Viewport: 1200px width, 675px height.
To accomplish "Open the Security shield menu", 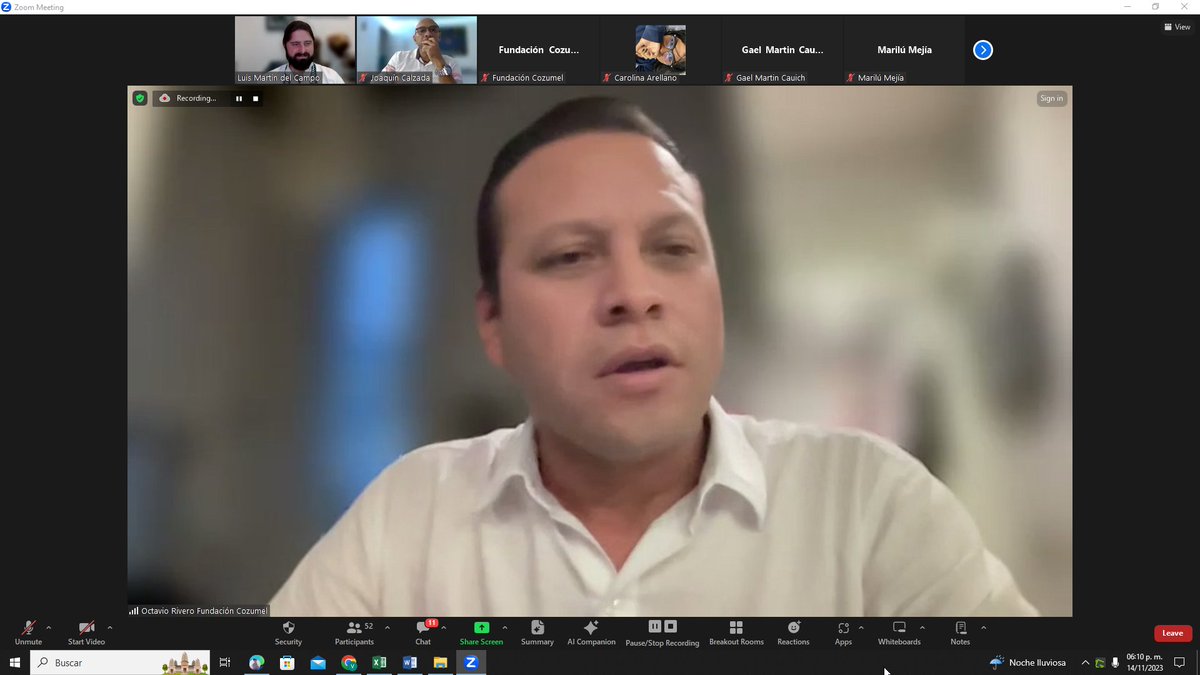I will click(288, 633).
